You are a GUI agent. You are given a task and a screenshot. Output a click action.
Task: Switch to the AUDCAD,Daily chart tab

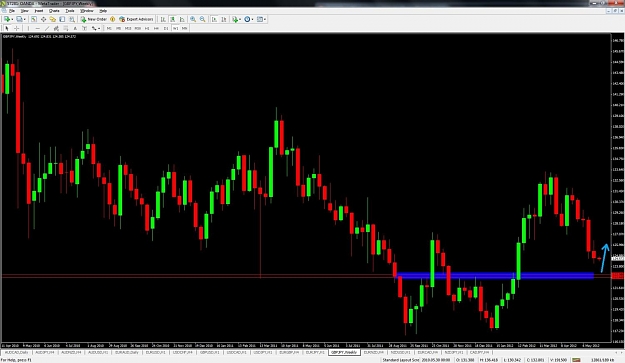pyautogui.click(x=16, y=353)
